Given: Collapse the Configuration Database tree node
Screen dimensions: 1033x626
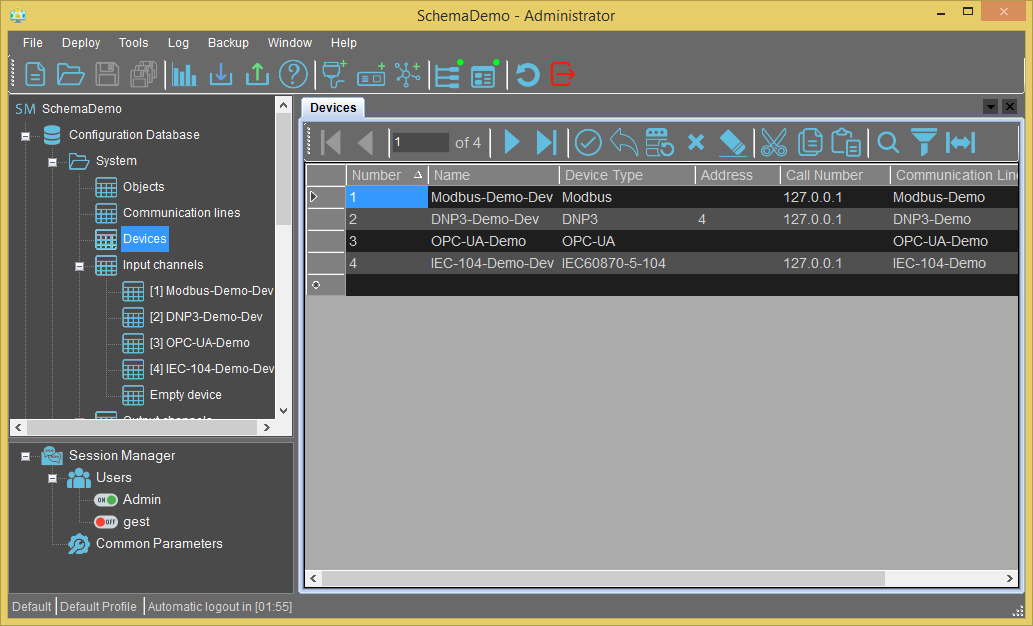Looking at the screenshot, I should [26, 136].
